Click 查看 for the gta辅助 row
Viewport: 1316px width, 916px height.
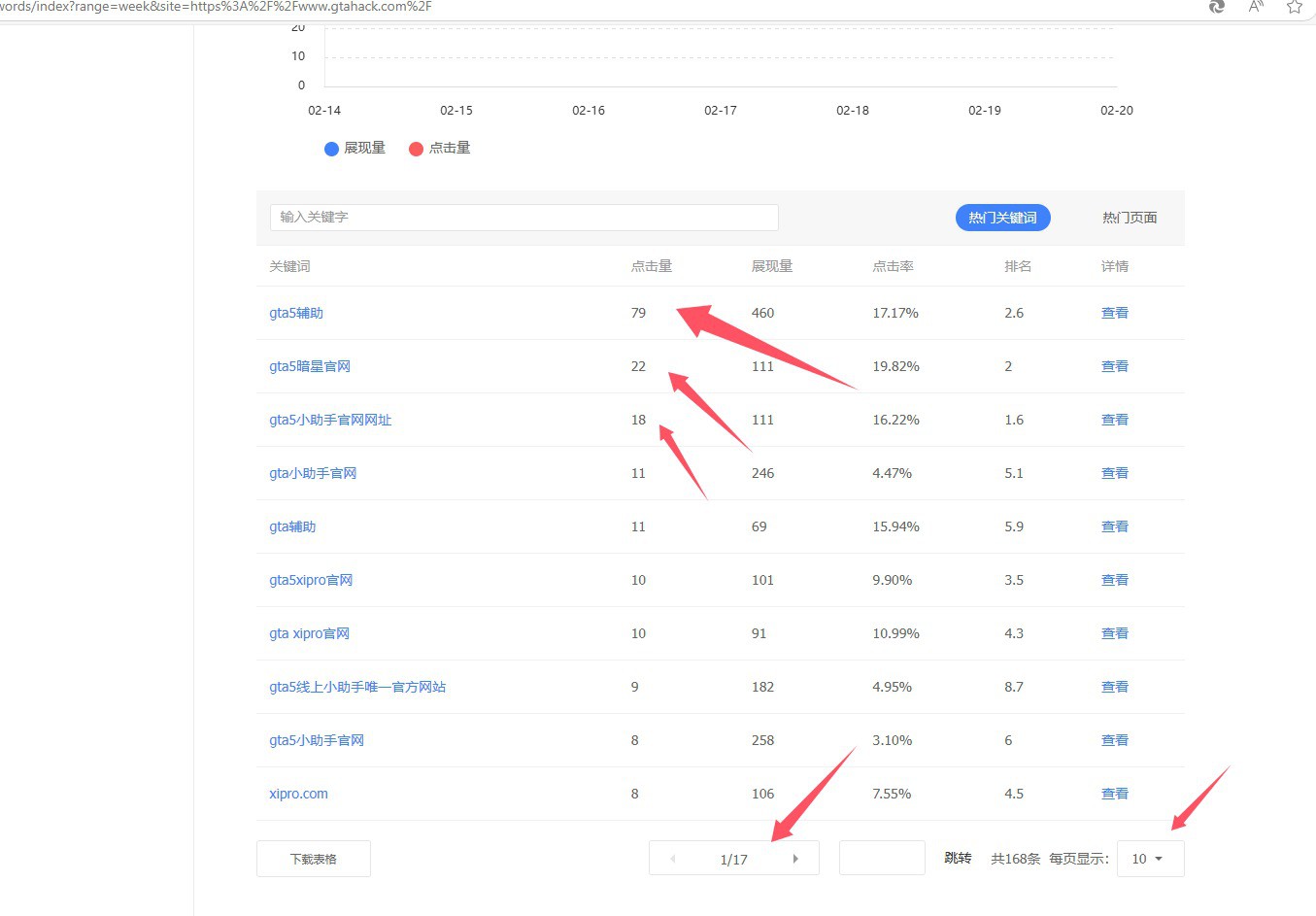(x=1115, y=526)
